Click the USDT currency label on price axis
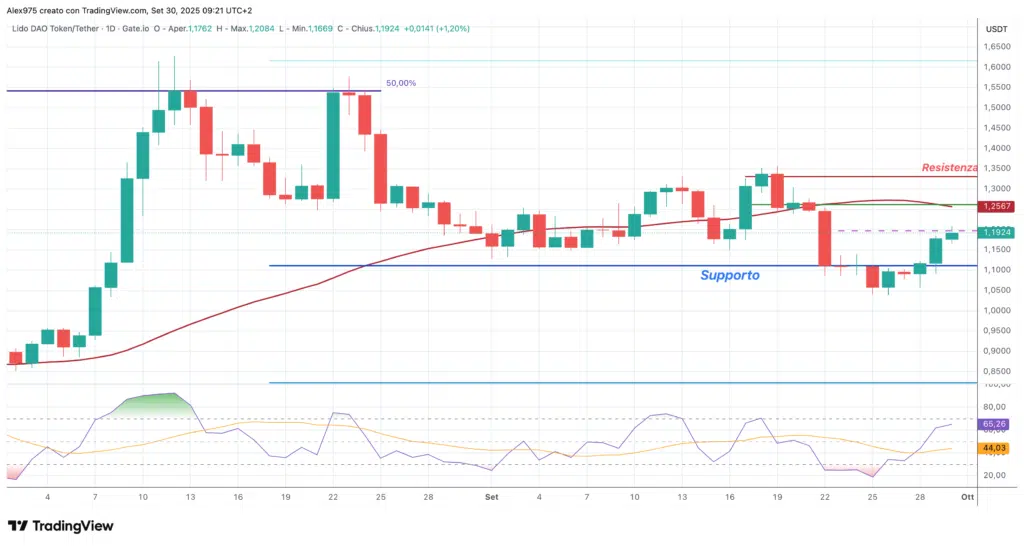The image size is (1024, 546). pos(996,29)
